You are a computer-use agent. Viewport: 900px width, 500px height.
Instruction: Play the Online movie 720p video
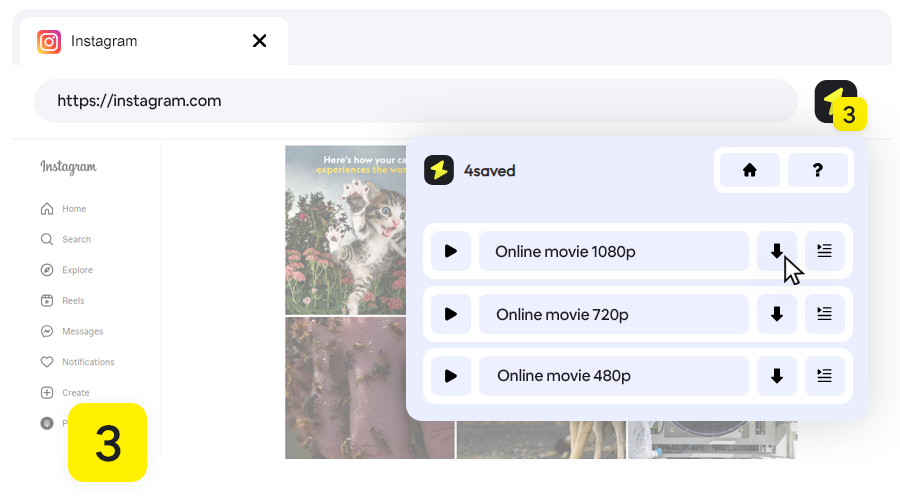click(451, 314)
